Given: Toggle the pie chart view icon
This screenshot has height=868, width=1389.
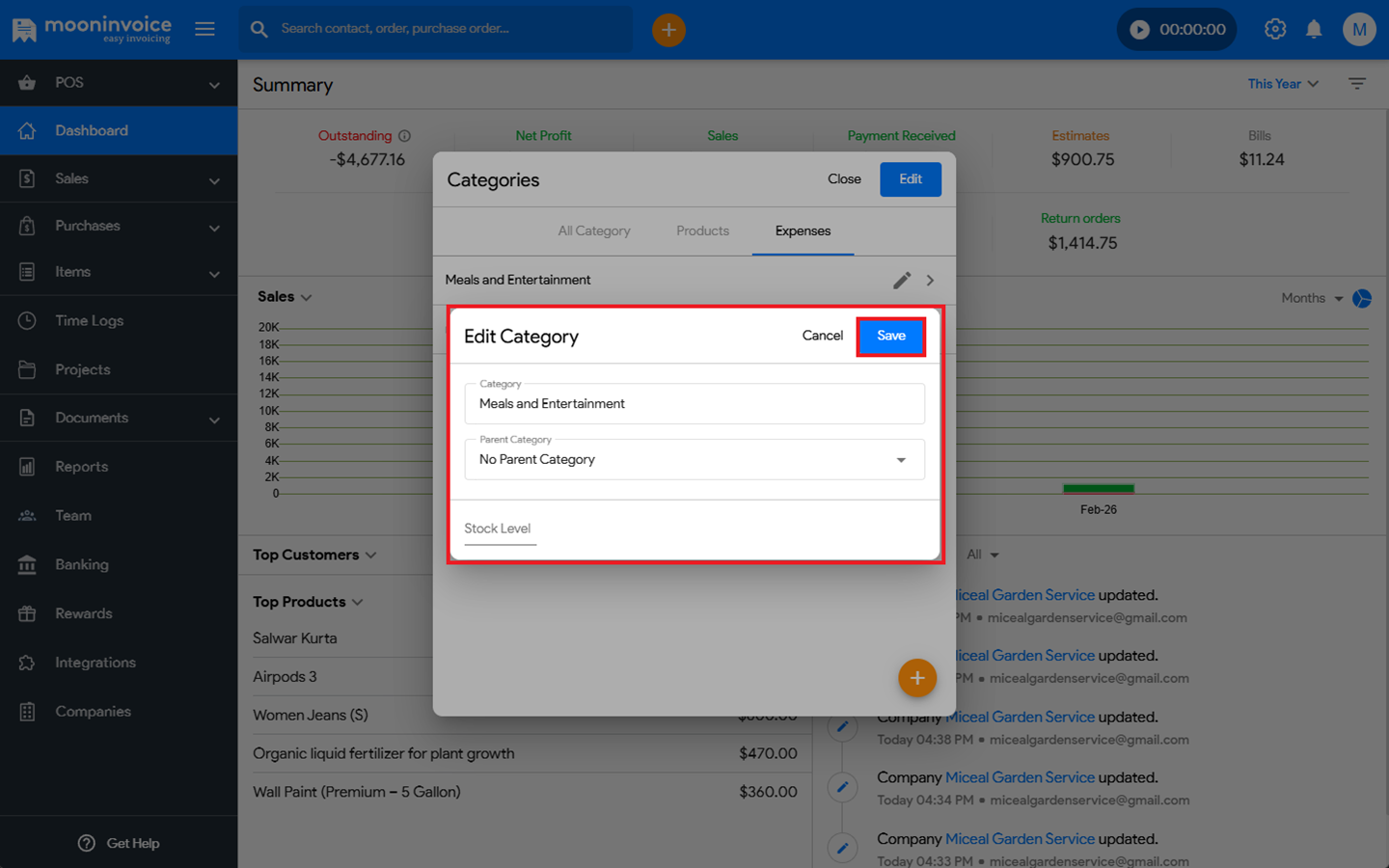Looking at the screenshot, I should 1362,299.
